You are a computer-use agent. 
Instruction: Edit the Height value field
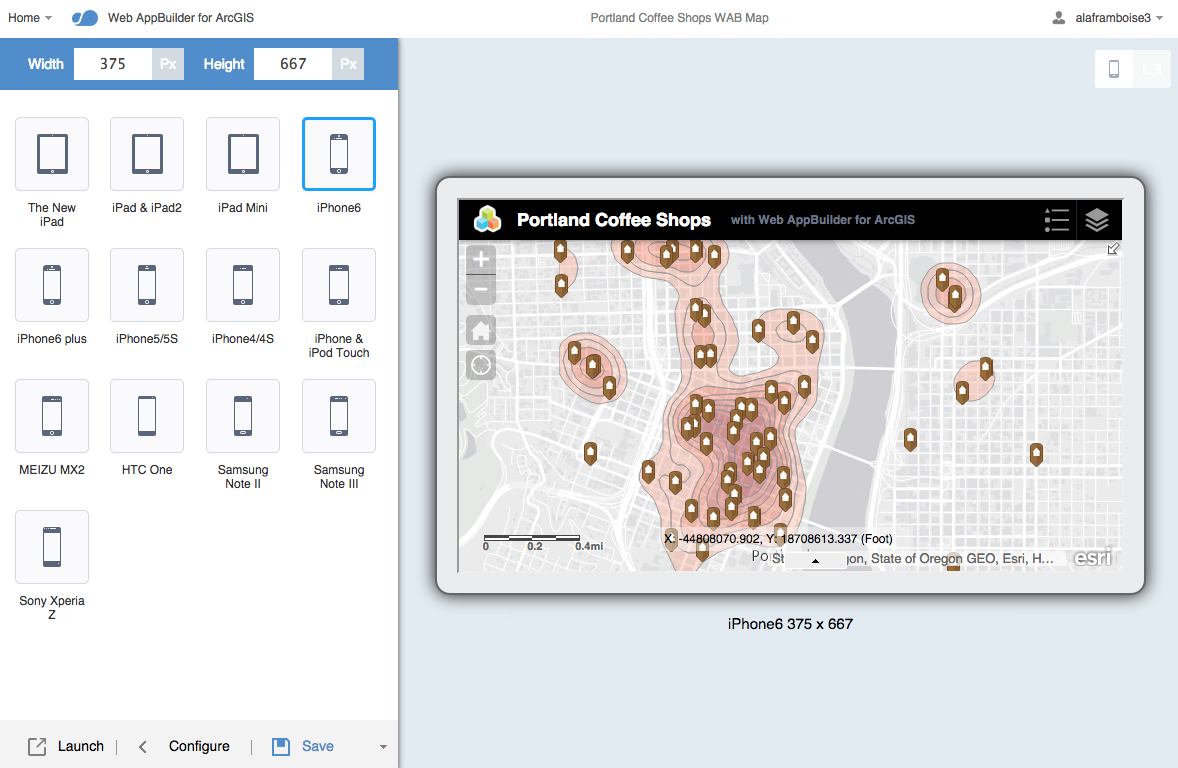point(293,64)
